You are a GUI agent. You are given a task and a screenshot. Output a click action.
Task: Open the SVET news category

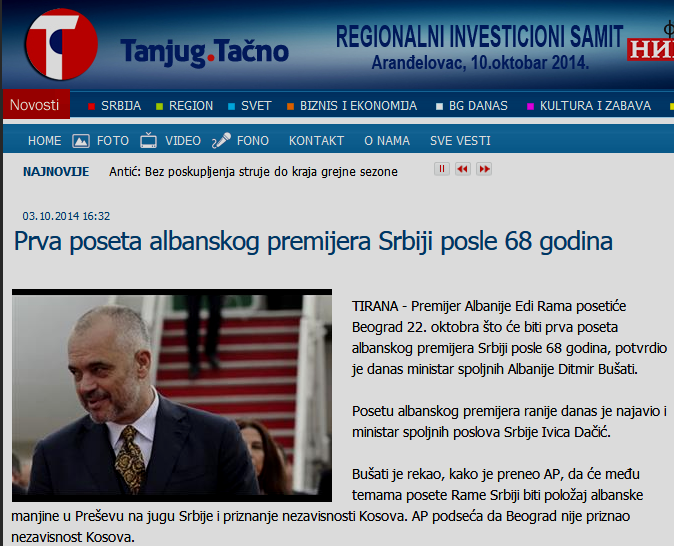click(257, 106)
